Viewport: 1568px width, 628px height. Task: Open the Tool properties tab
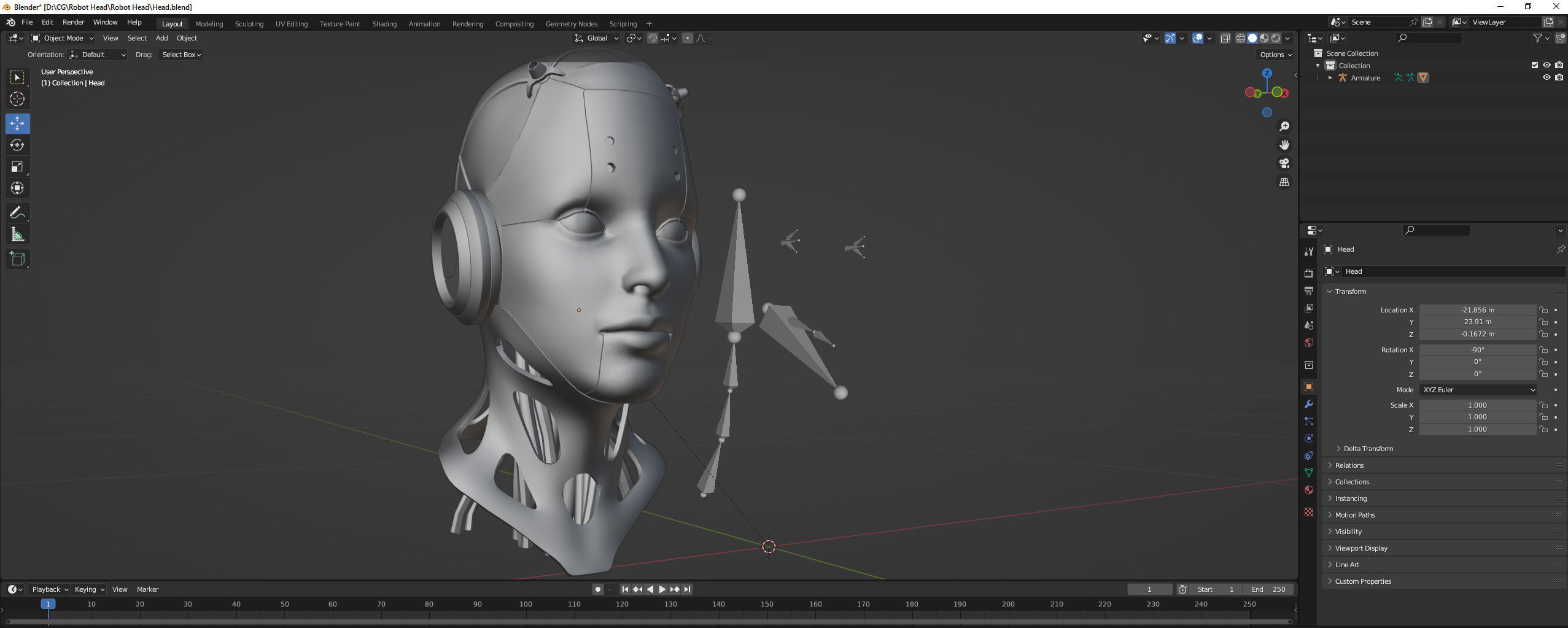1308,252
